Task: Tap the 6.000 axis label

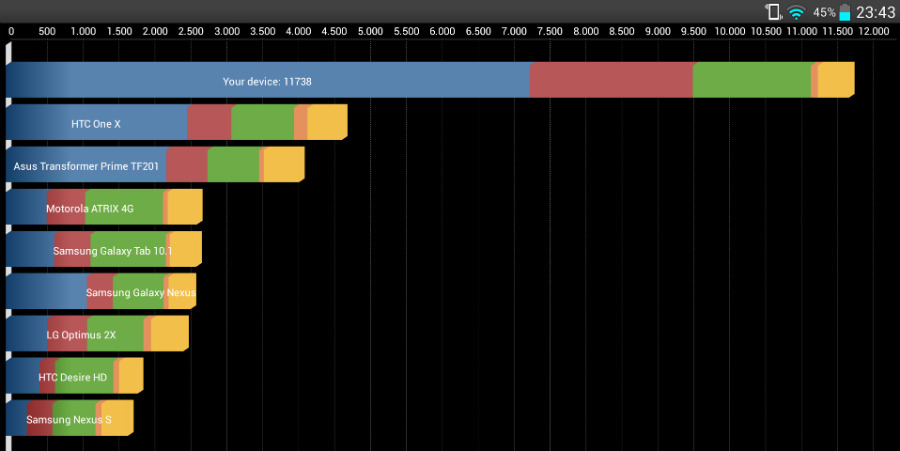Action: [x=442, y=31]
